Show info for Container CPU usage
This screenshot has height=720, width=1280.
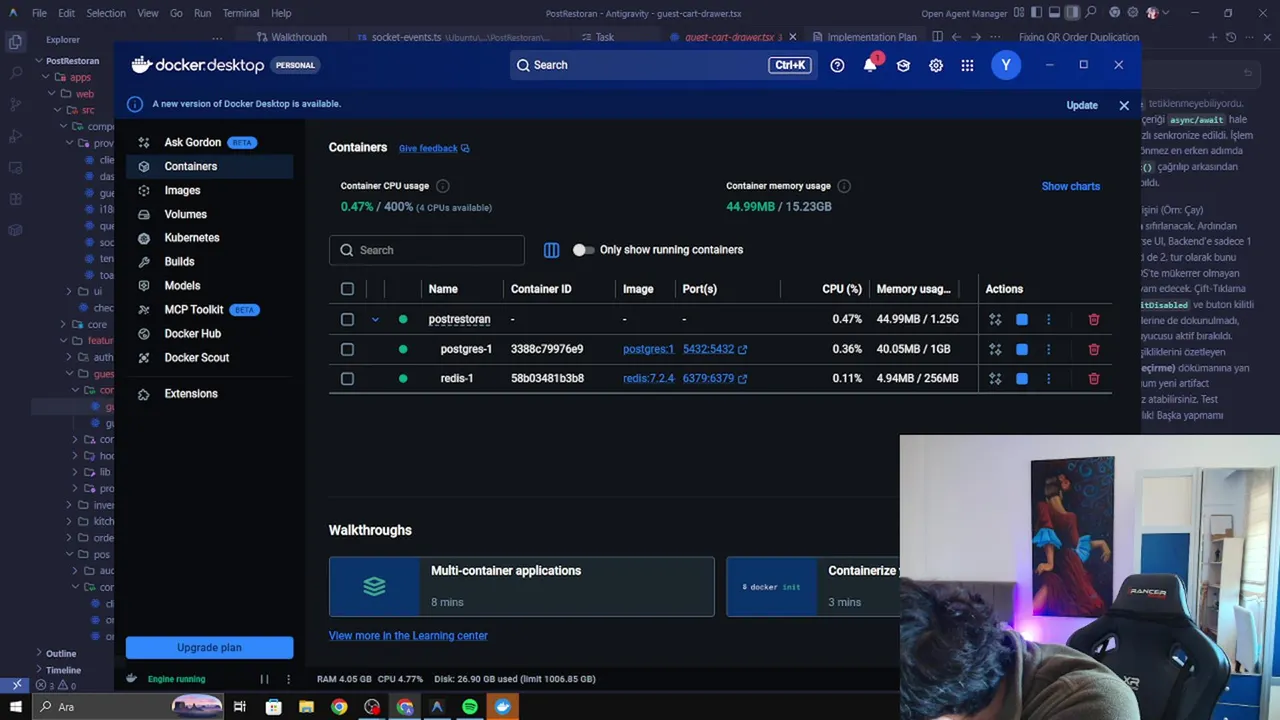click(442, 186)
